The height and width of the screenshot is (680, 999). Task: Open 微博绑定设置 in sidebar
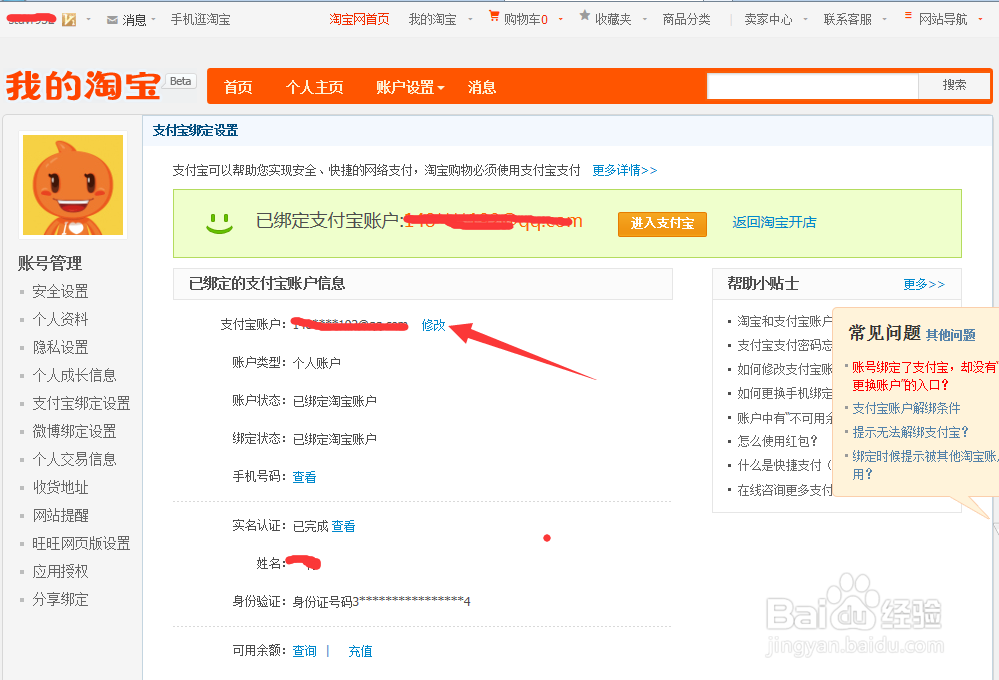pos(75,431)
